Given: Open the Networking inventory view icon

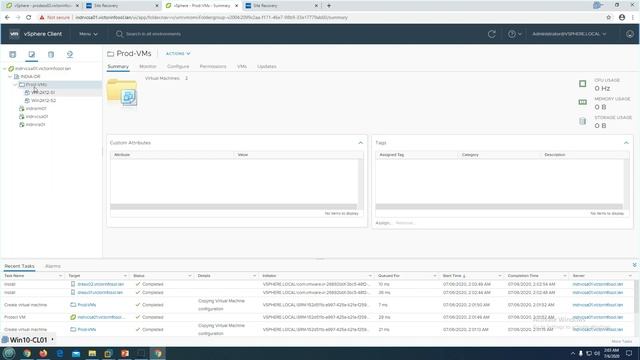Looking at the screenshot, I should (x=70, y=54).
